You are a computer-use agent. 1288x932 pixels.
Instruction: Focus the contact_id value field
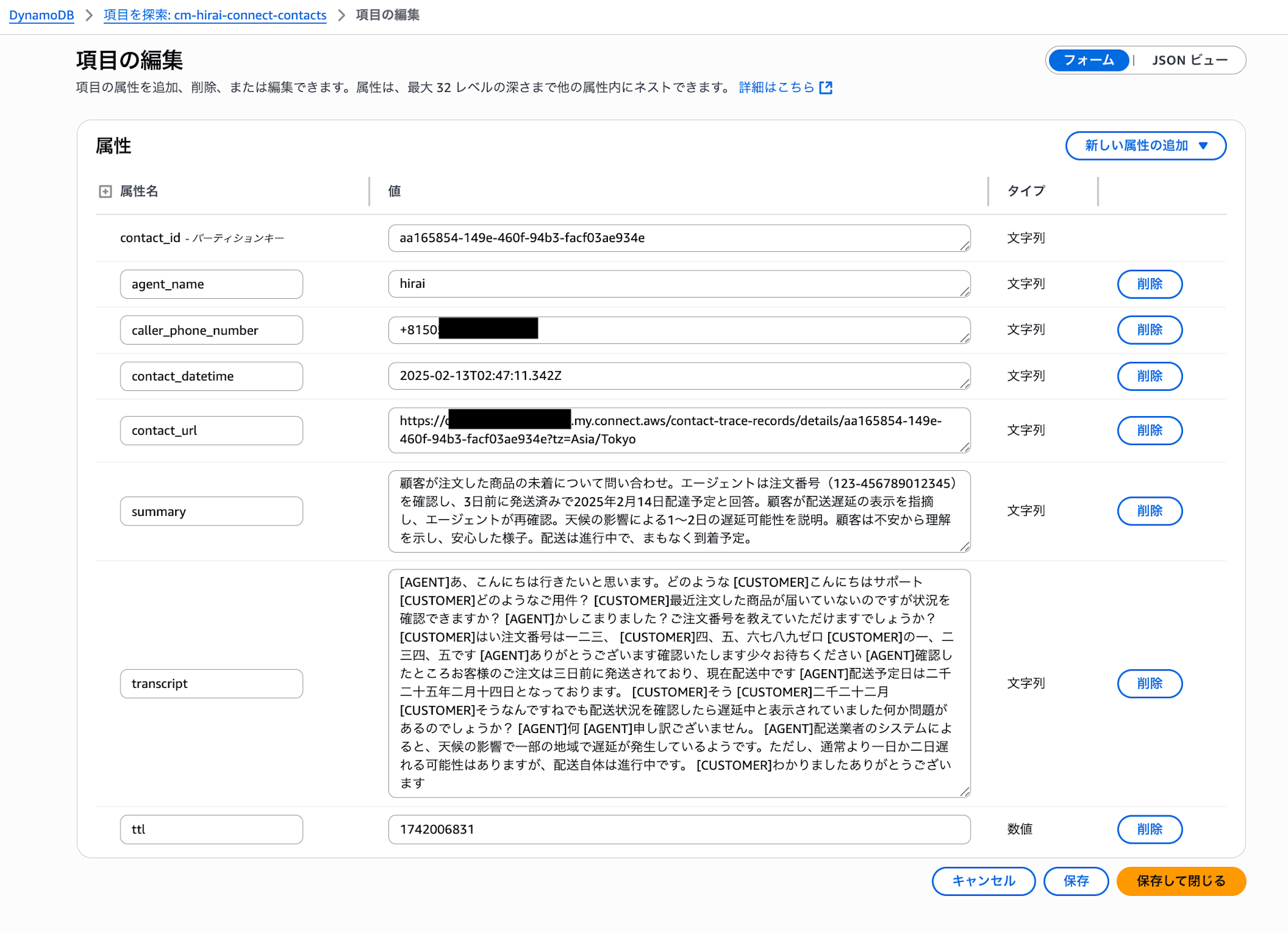tap(679, 238)
